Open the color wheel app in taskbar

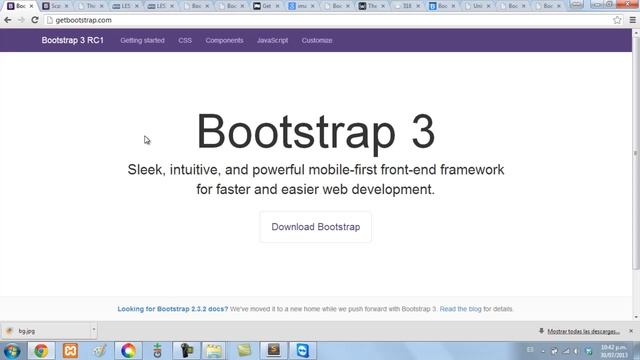click(x=128, y=351)
